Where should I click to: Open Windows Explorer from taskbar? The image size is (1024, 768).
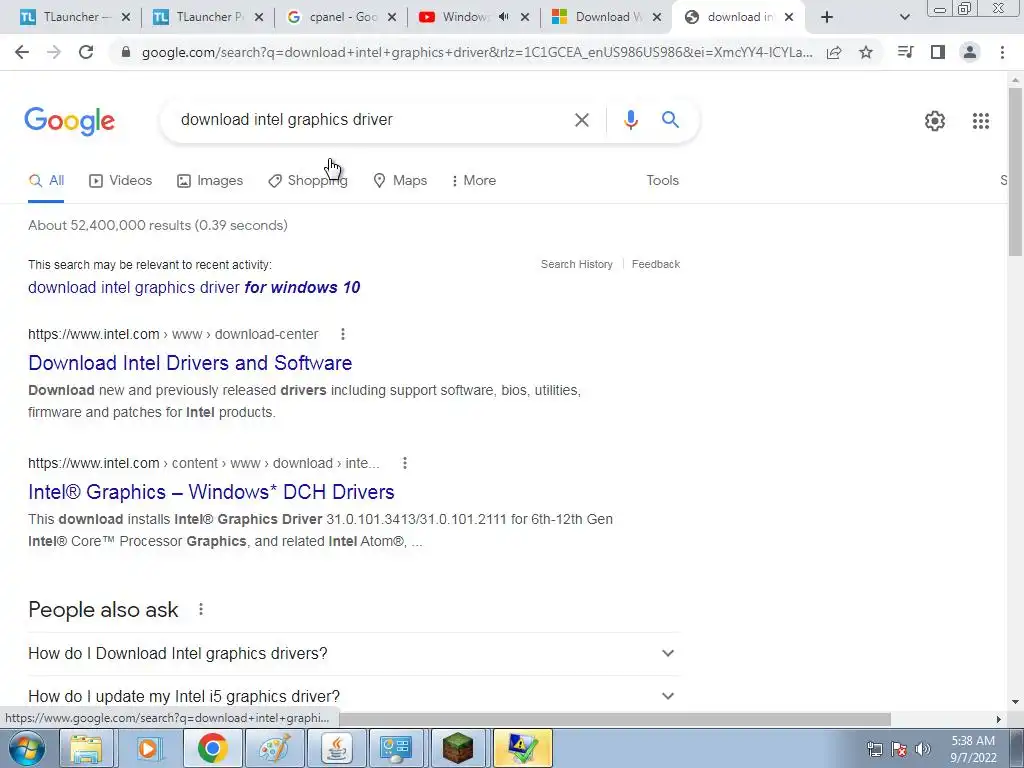click(86, 748)
